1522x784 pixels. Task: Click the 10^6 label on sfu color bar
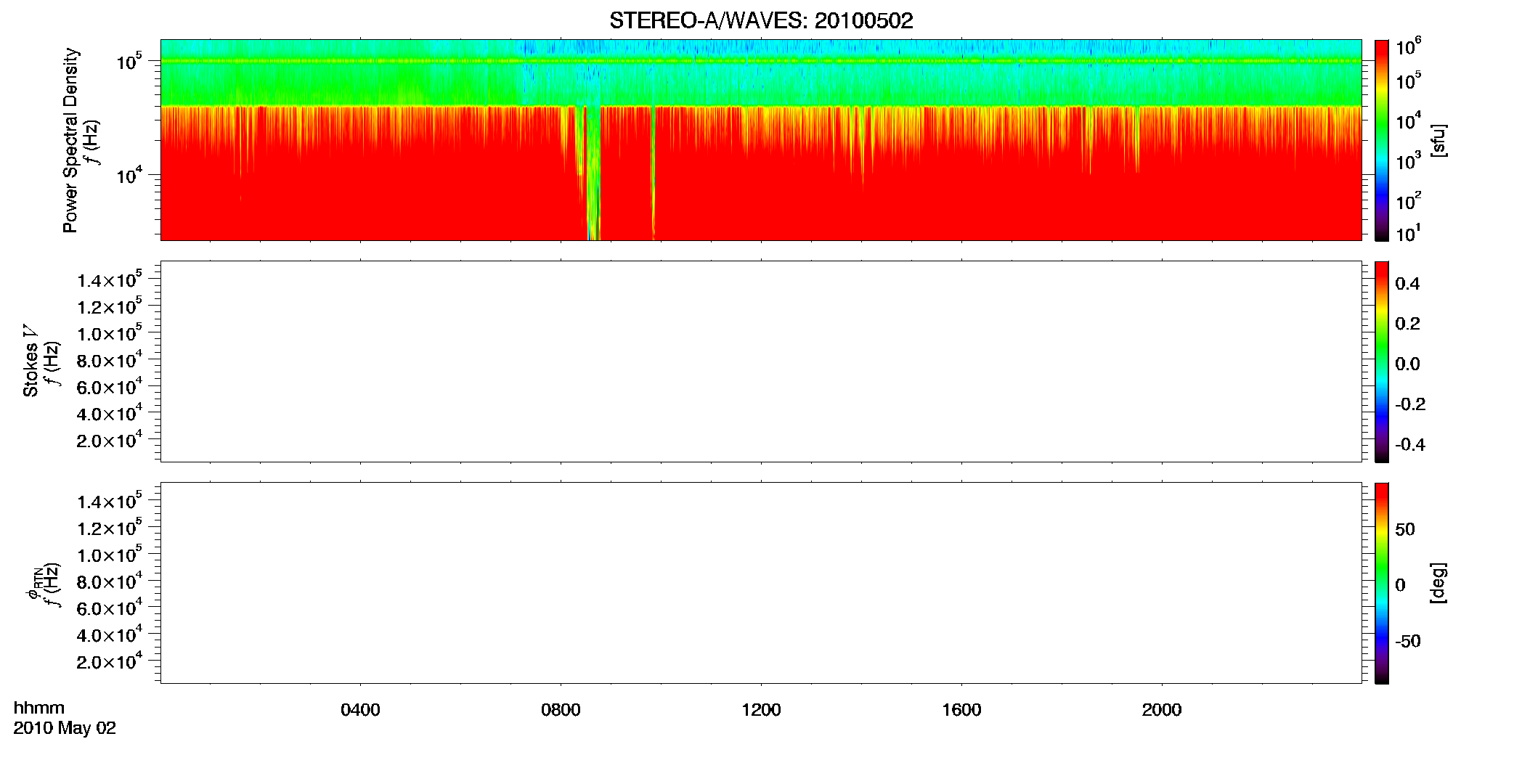click(1409, 47)
